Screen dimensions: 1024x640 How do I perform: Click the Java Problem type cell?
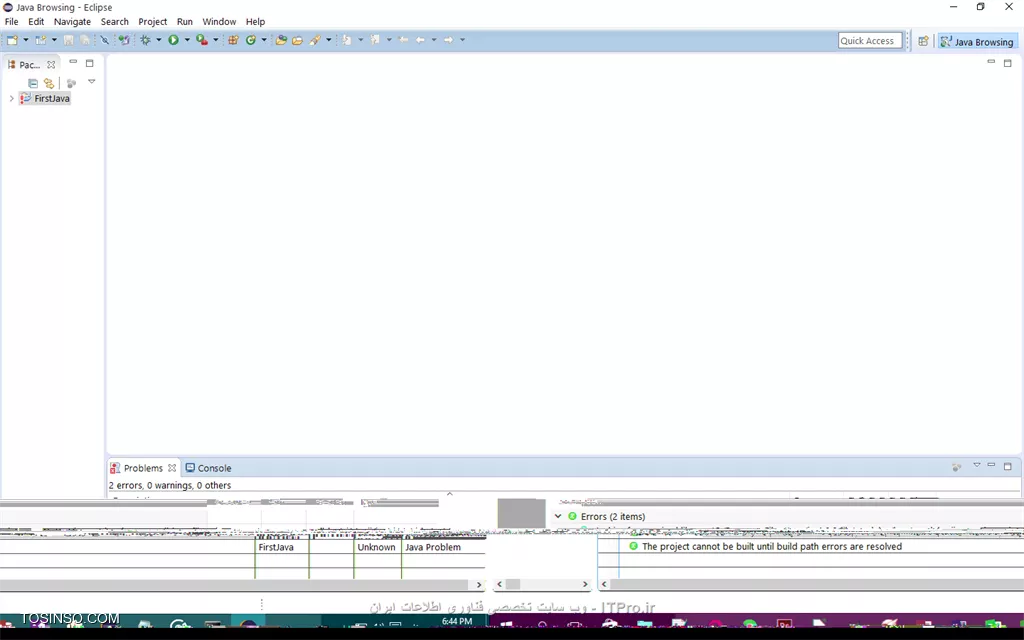pyautogui.click(x=433, y=547)
